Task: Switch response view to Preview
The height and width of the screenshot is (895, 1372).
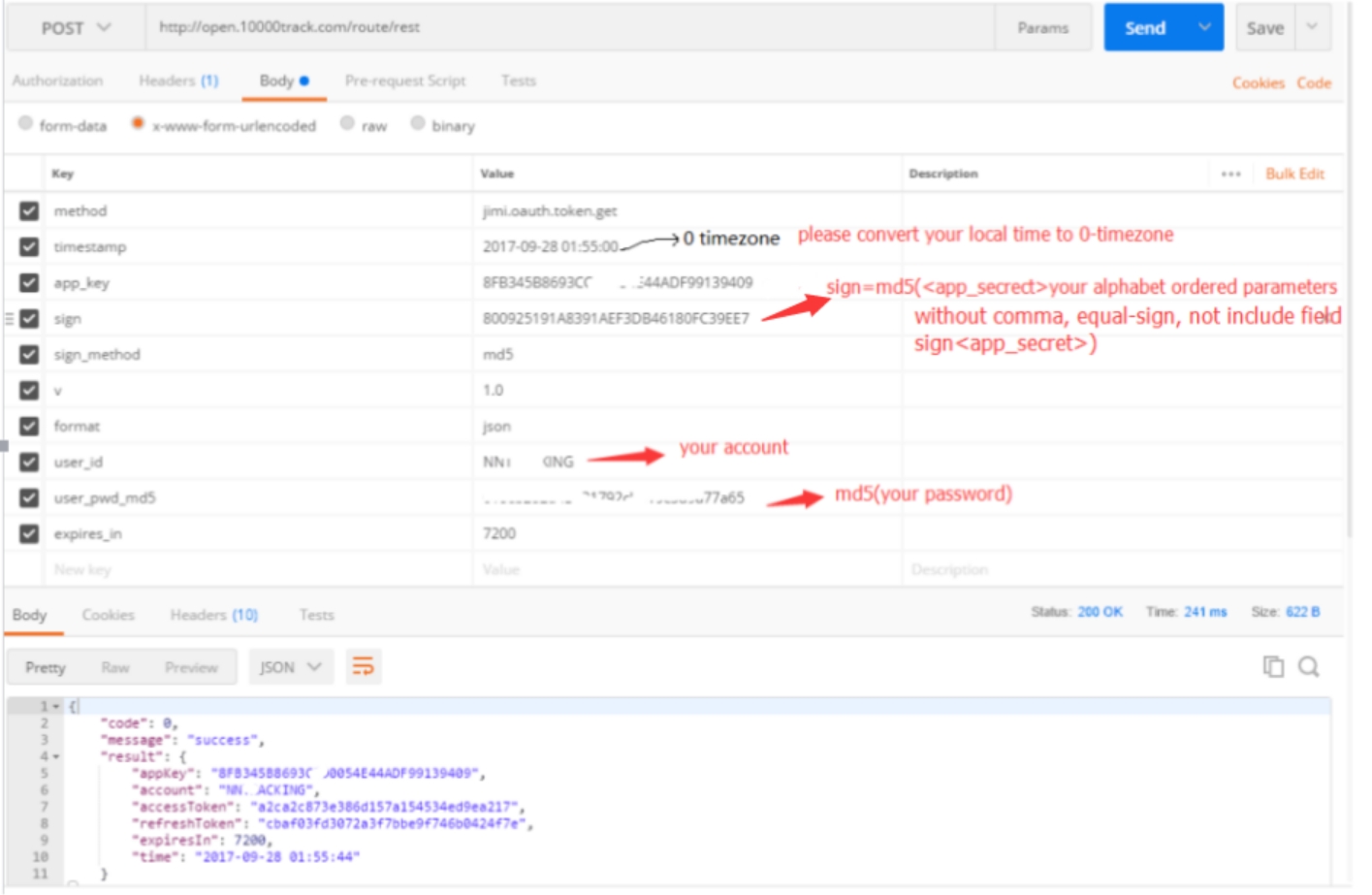Action: [191, 667]
